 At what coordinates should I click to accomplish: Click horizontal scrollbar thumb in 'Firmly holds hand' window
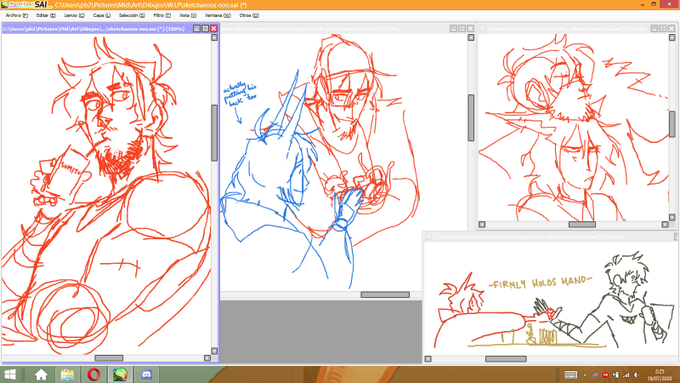click(x=506, y=359)
